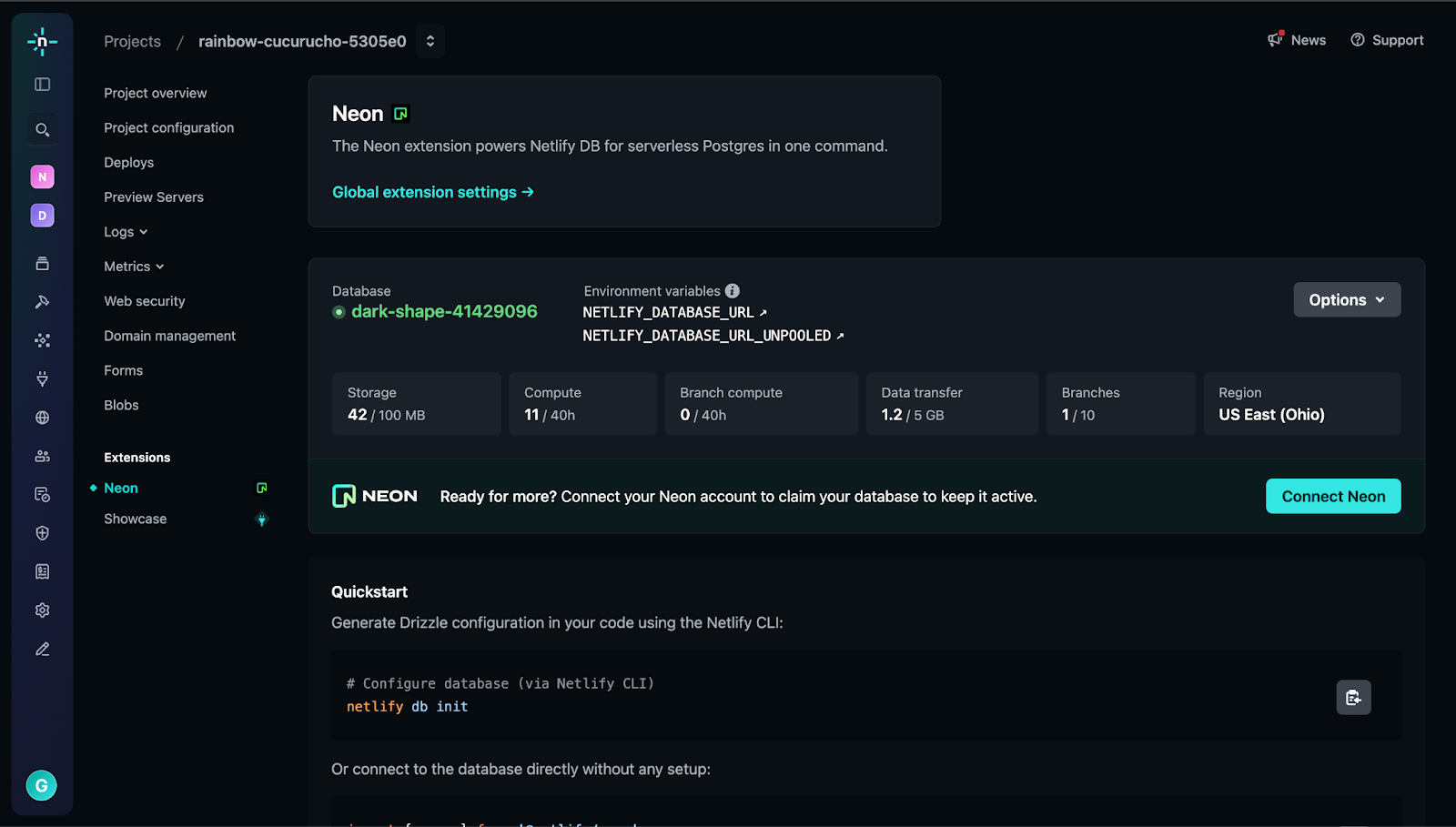Go to Domain management
1456x827 pixels.
point(169,336)
